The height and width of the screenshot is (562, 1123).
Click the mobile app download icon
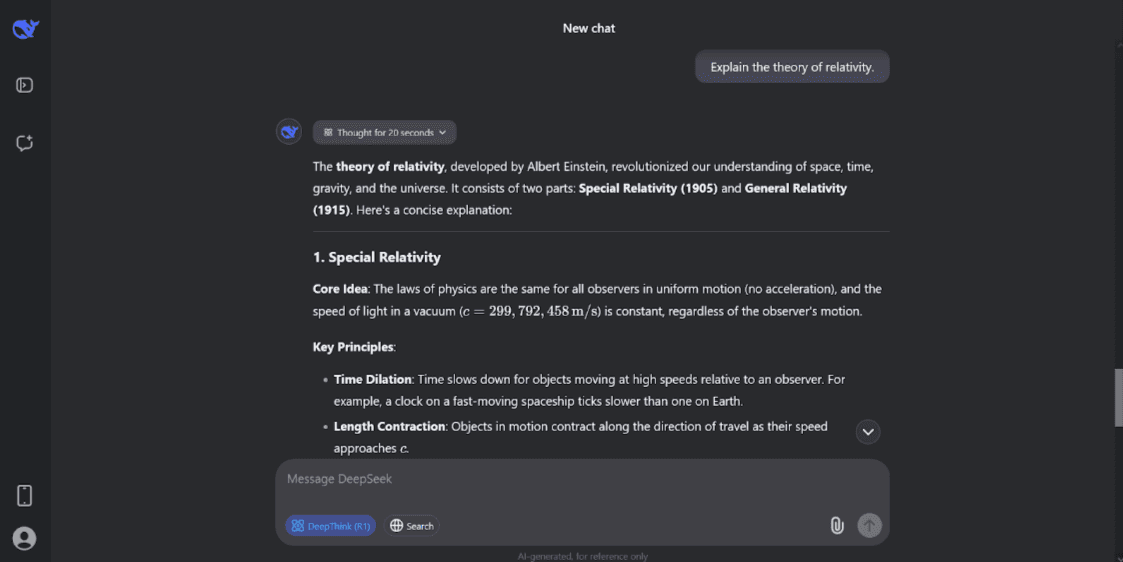pos(25,495)
